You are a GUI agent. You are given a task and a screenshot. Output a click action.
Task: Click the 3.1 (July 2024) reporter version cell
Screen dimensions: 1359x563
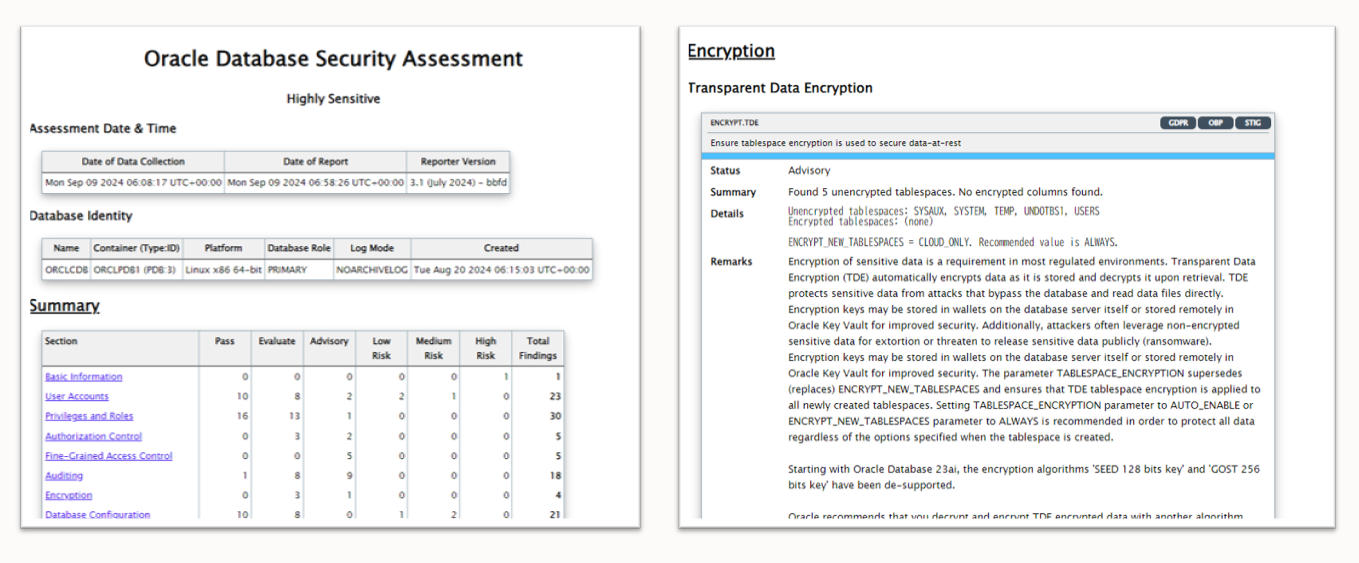[x=458, y=183]
